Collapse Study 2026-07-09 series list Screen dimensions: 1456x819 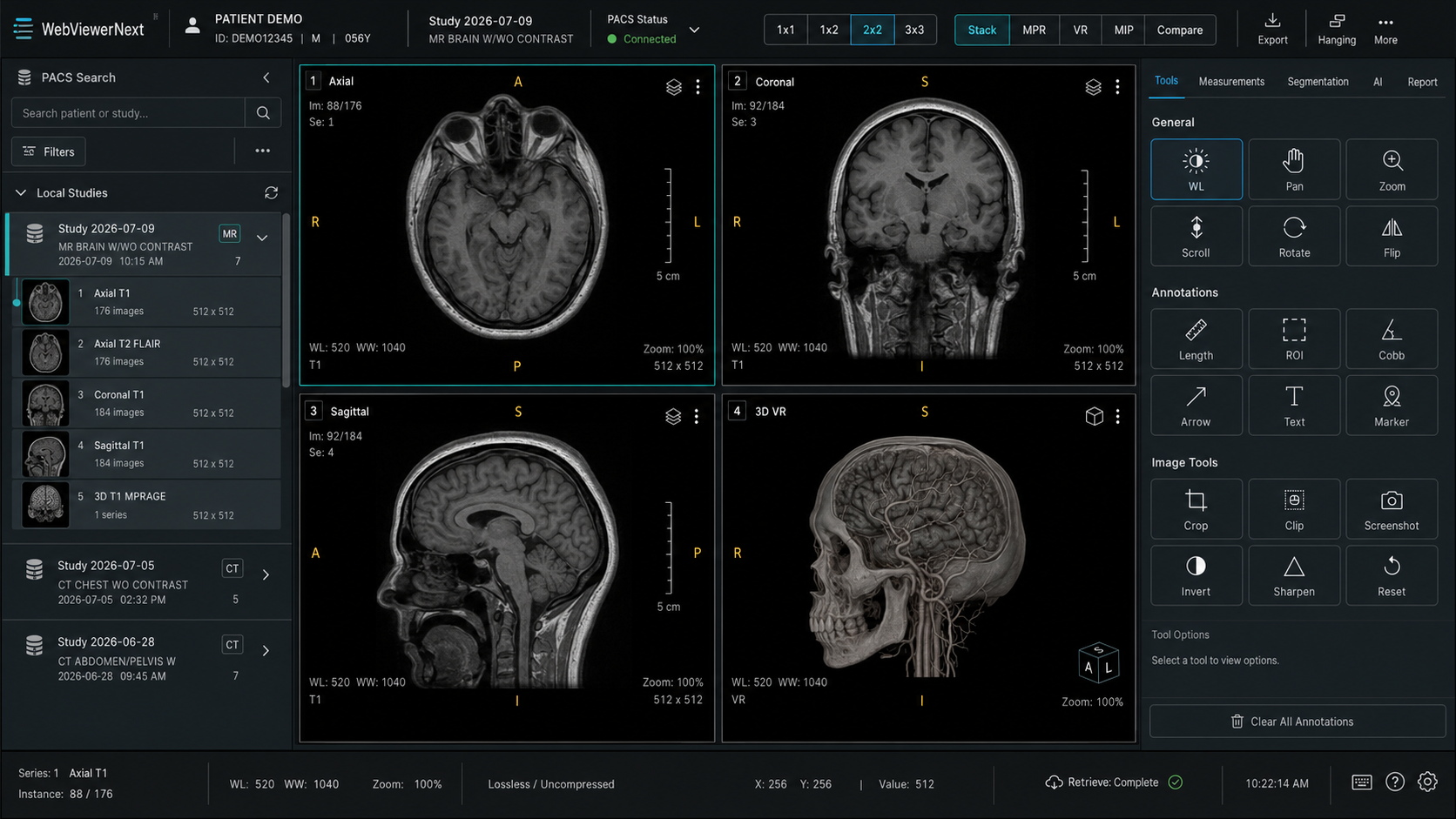[262, 238]
